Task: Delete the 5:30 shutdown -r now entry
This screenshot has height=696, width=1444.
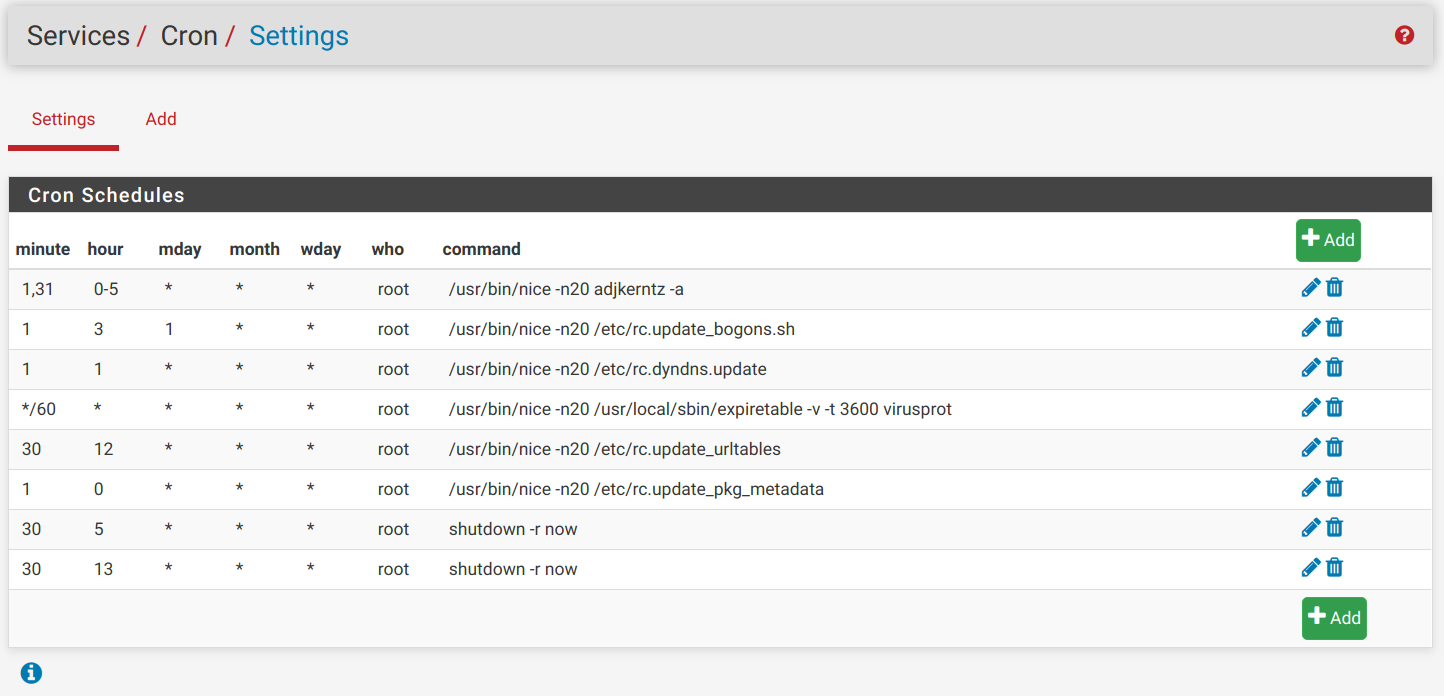Action: (x=1335, y=528)
